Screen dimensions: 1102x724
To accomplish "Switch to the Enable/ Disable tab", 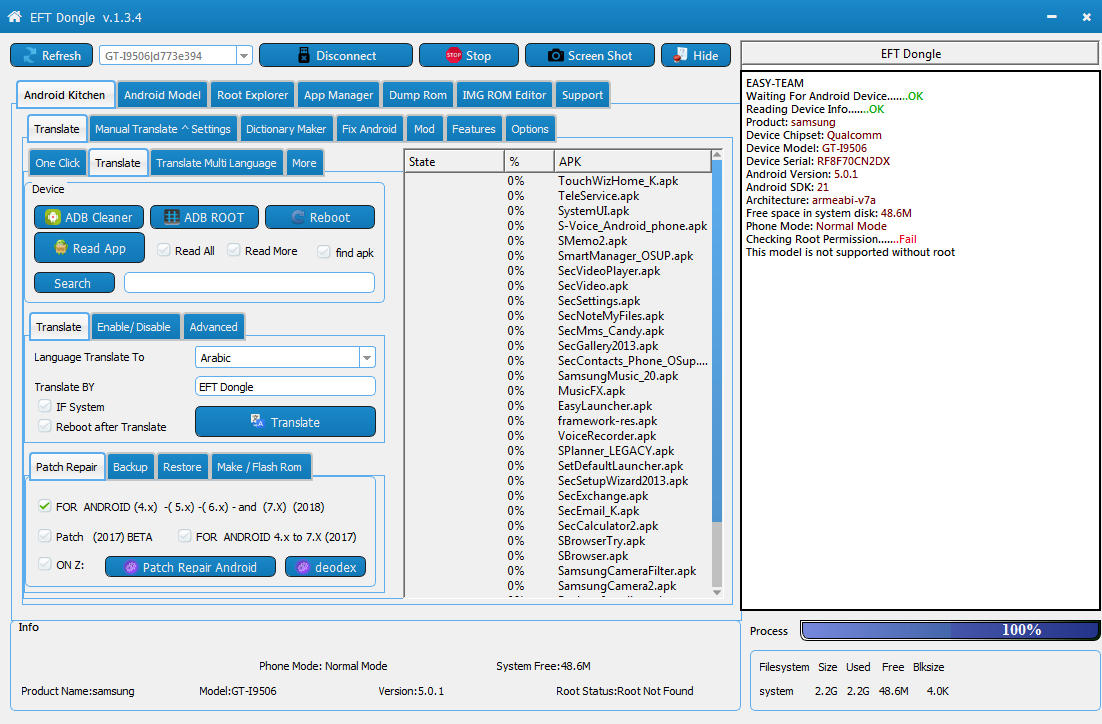I will [134, 327].
